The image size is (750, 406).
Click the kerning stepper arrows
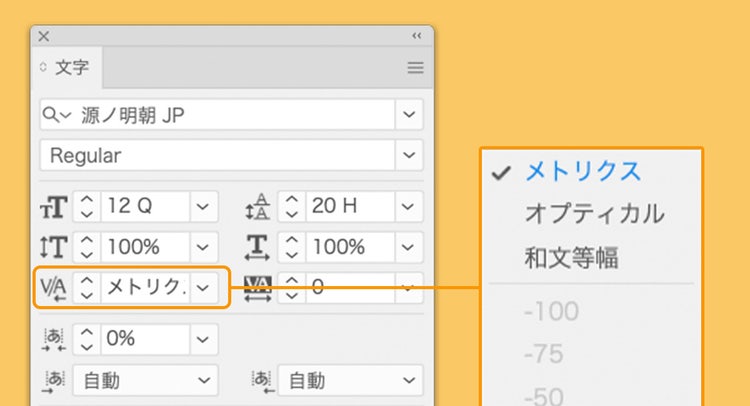pyautogui.click(x=87, y=288)
